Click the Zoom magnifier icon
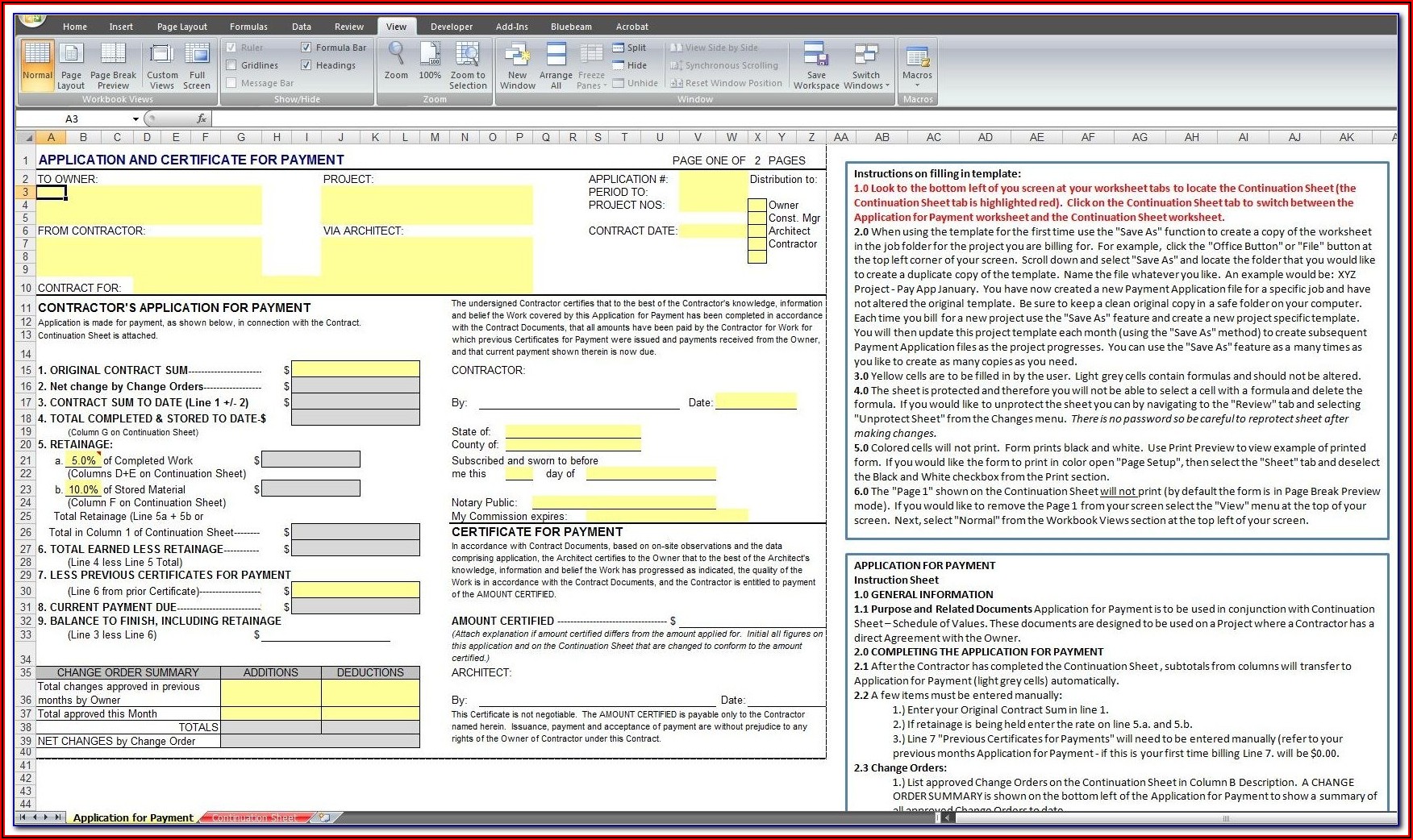 (x=396, y=64)
